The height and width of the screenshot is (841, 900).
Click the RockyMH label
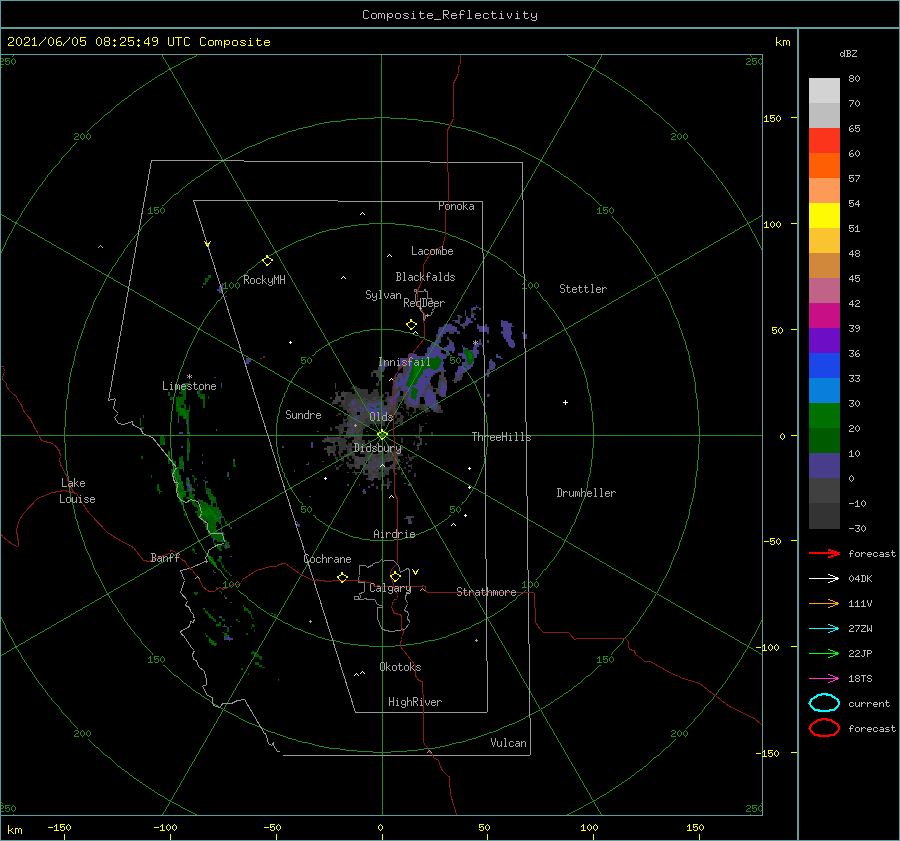pos(264,280)
